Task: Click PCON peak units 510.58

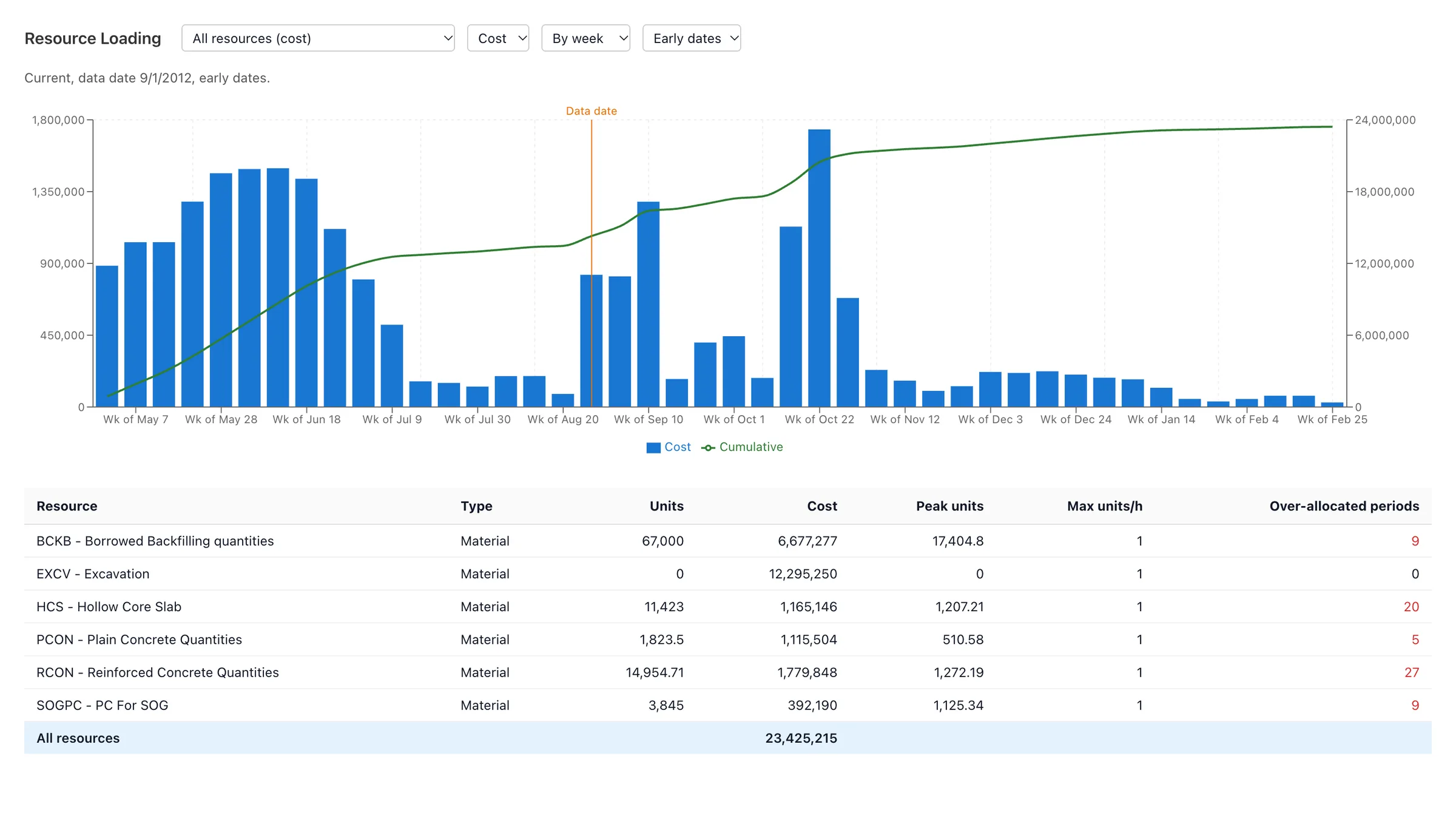Action: [x=963, y=639]
